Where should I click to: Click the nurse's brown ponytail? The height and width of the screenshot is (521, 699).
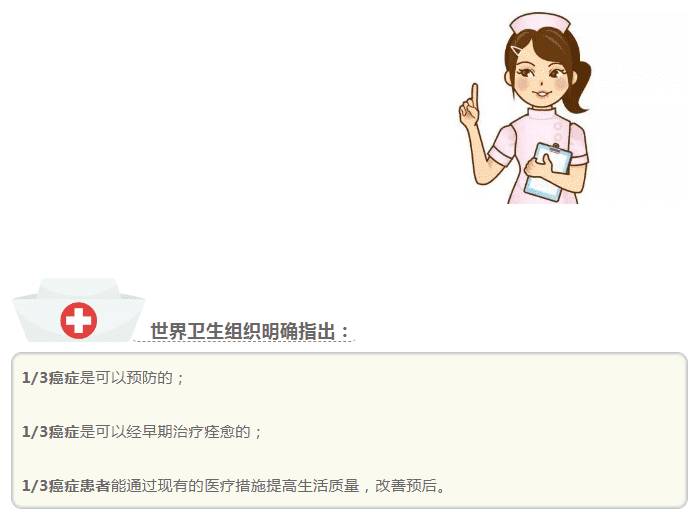click(578, 87)
